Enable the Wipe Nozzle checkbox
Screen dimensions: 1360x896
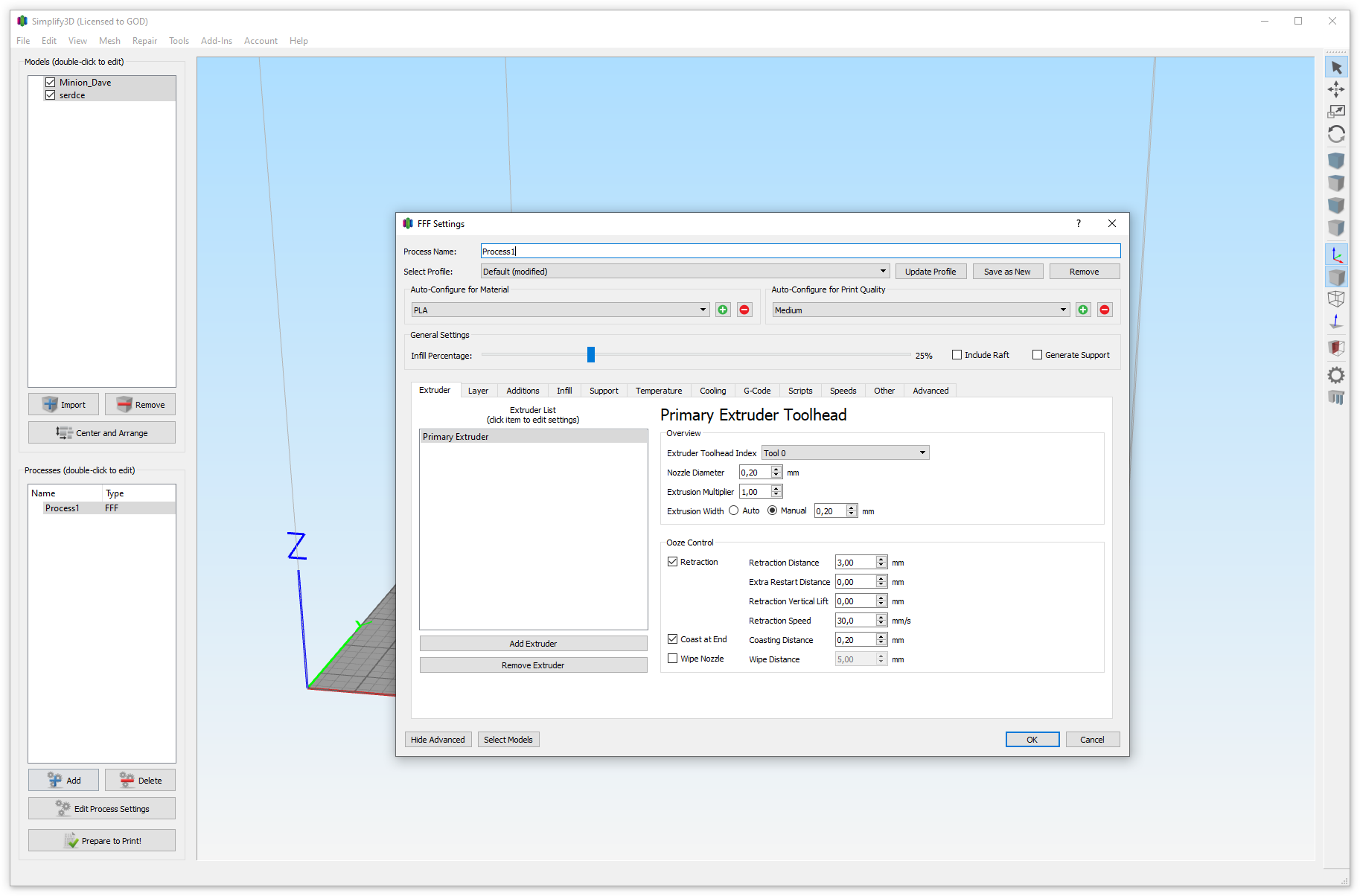pyautogui.click(x=672, y=659)
